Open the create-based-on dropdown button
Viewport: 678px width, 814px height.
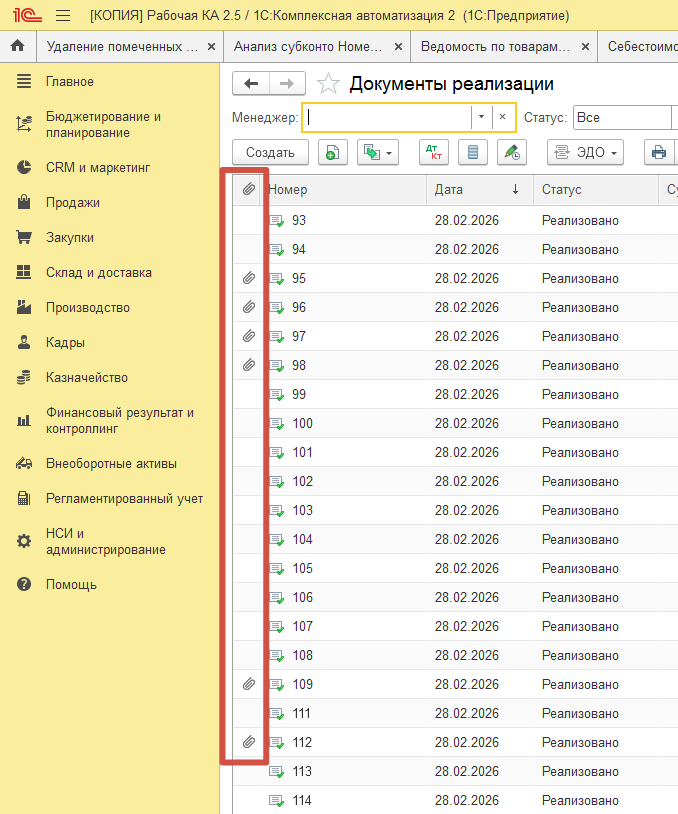(x=377, y=153)
